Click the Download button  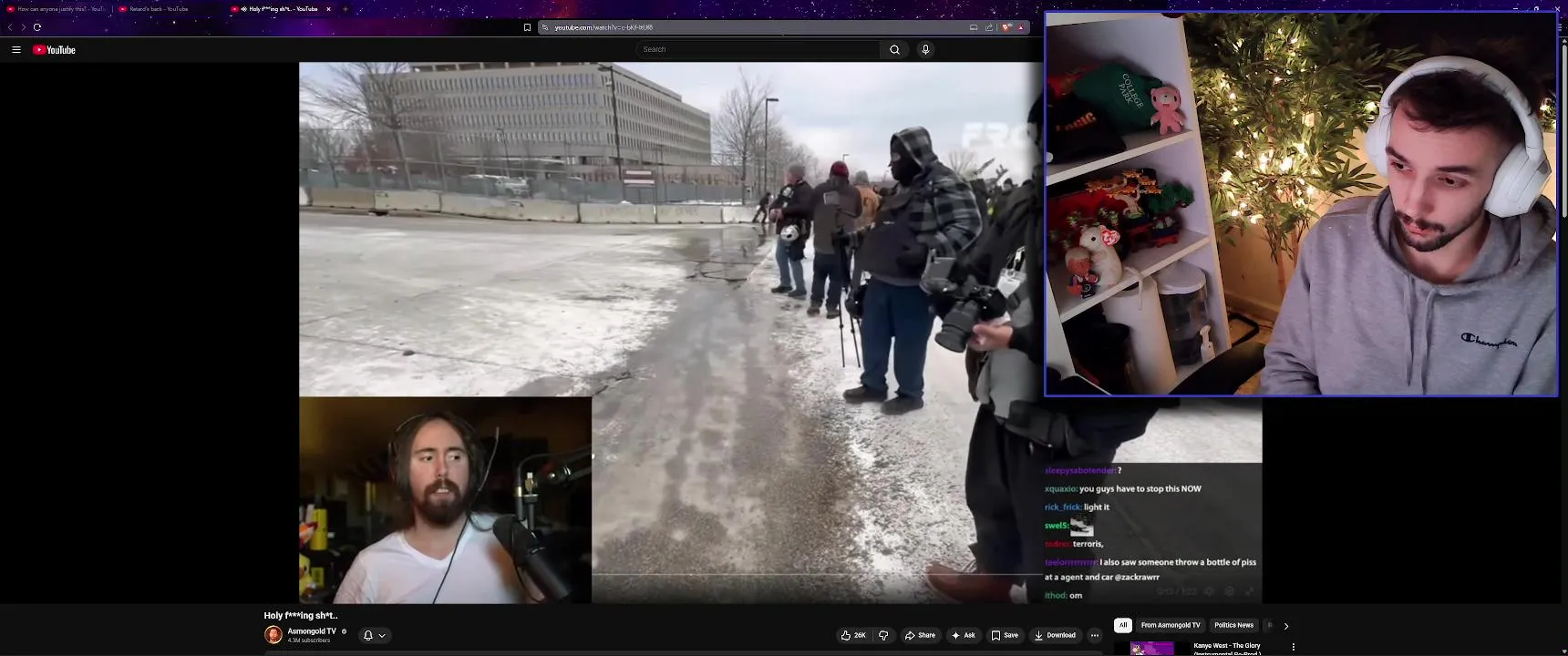(x=1055, y=635)
